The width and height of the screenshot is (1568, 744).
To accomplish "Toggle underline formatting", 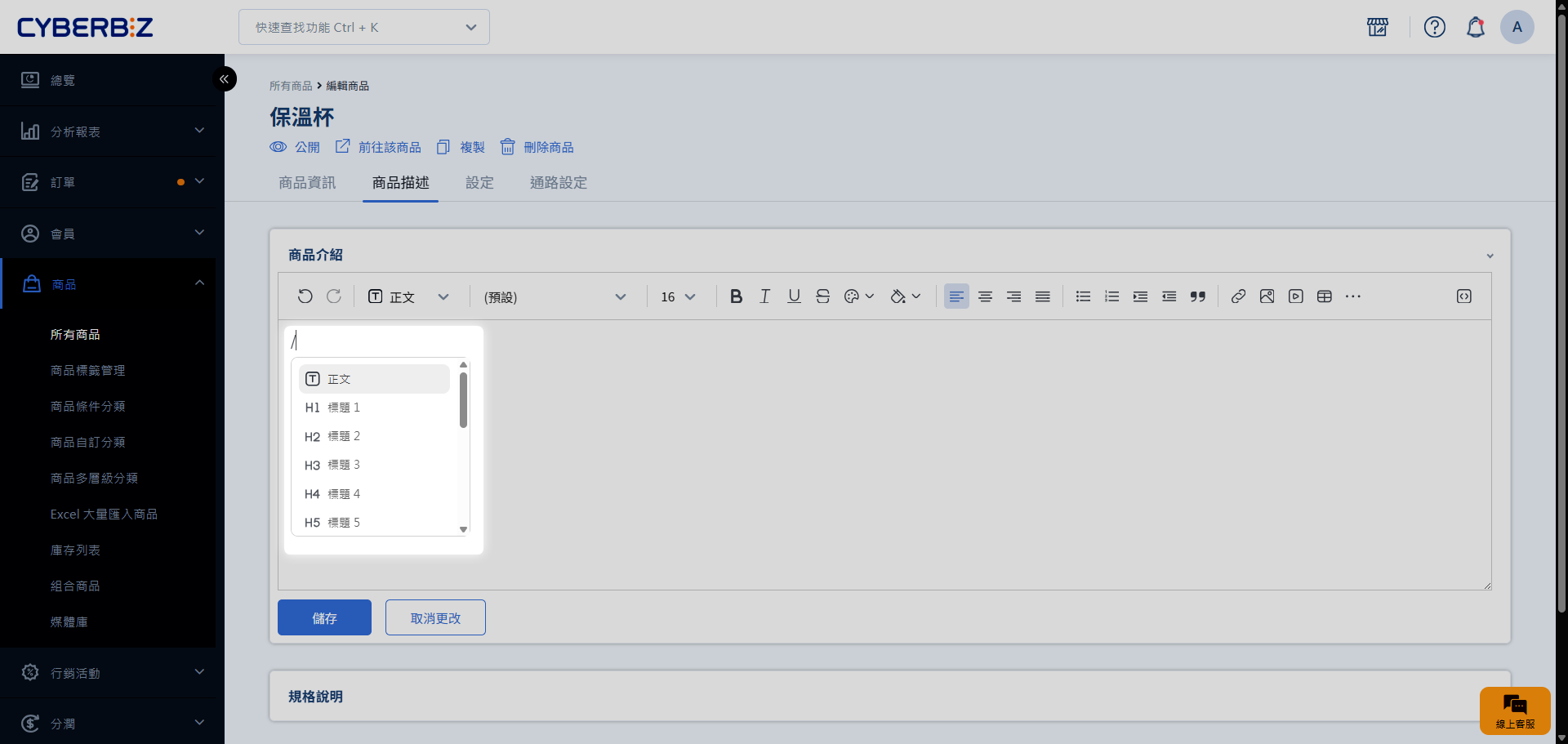I will pyautogui.click(x=794, y=296).
